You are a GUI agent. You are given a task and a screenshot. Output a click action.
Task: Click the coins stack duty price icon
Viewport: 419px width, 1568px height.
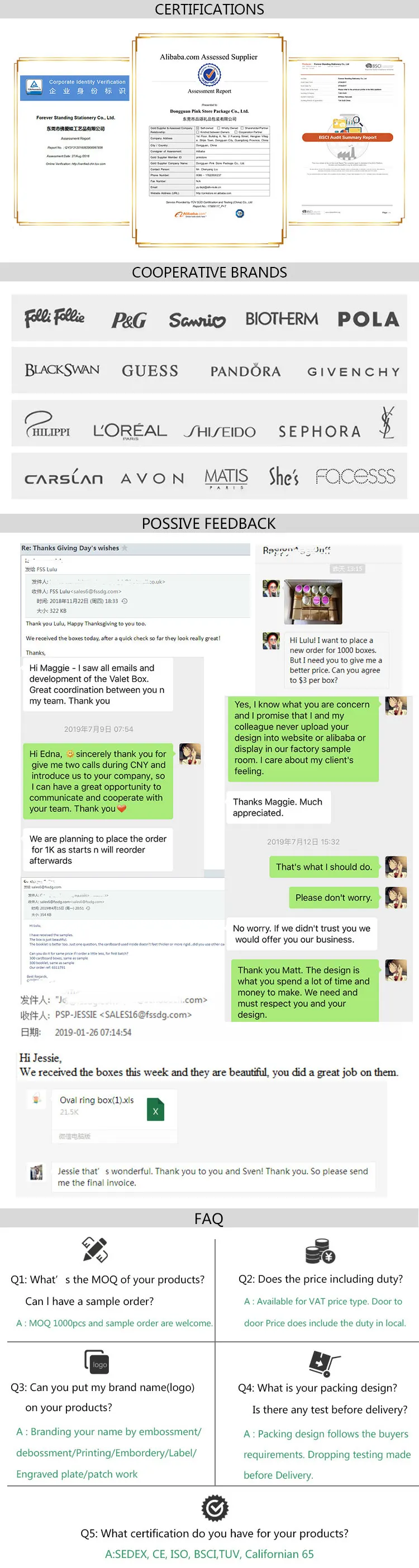[320, 1251]
